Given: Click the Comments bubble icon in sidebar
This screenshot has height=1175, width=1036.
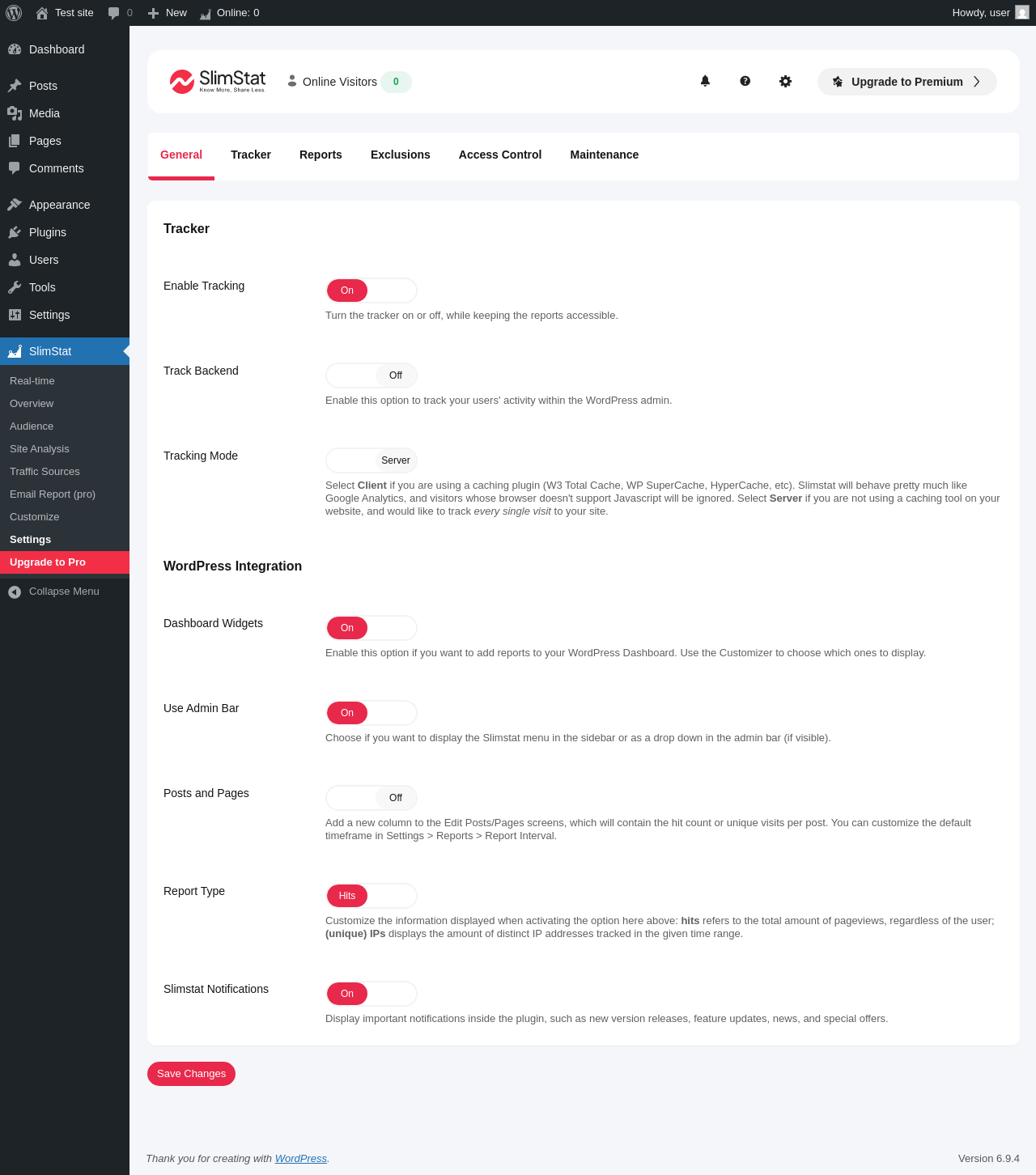Looking at the screenshot, I should [x=15, y=168].
